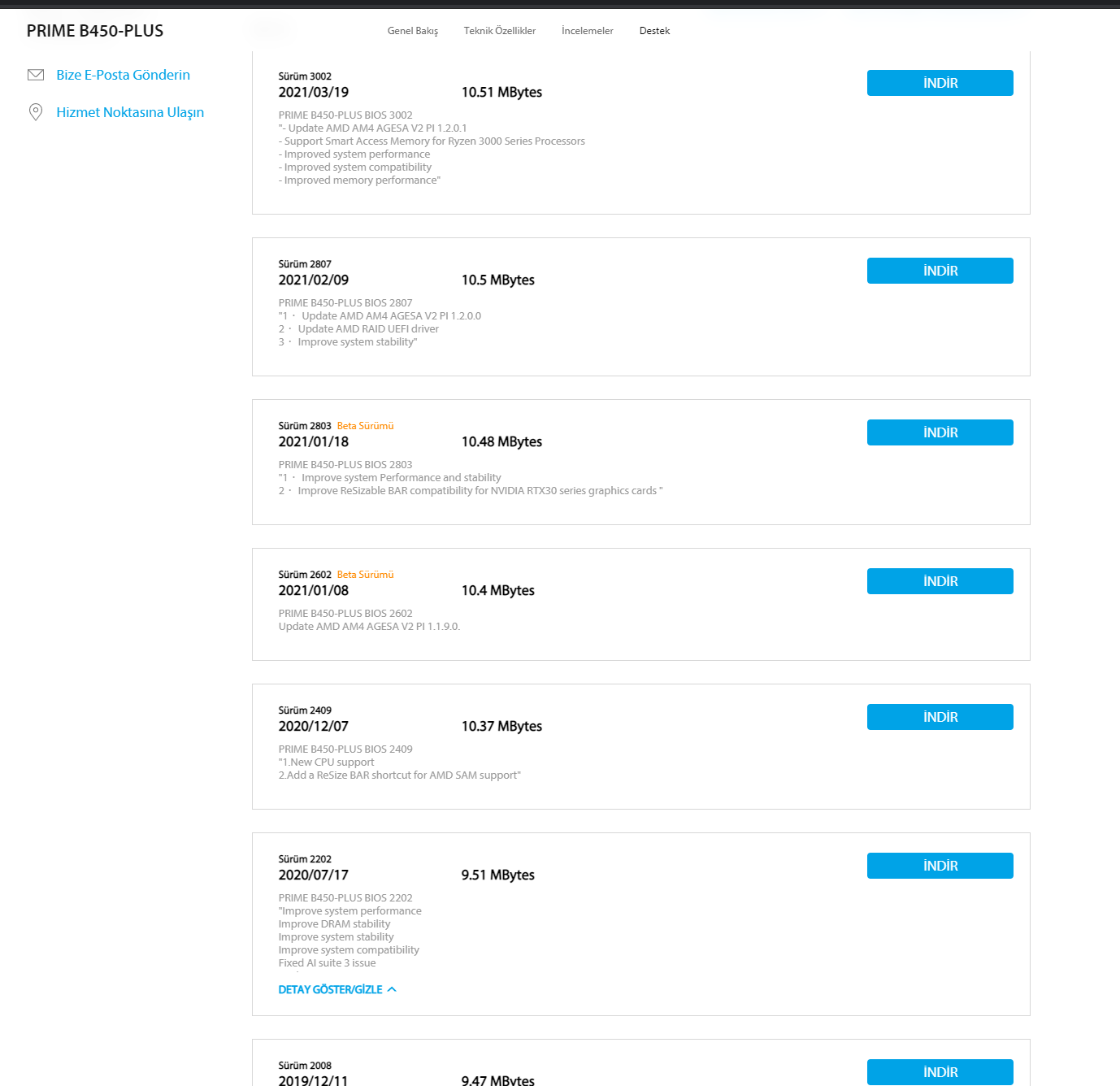Download BIOS version 3002 with İNDİR
The height and width of the screenshot is (1086, 1120).
[x=940, y=83]
